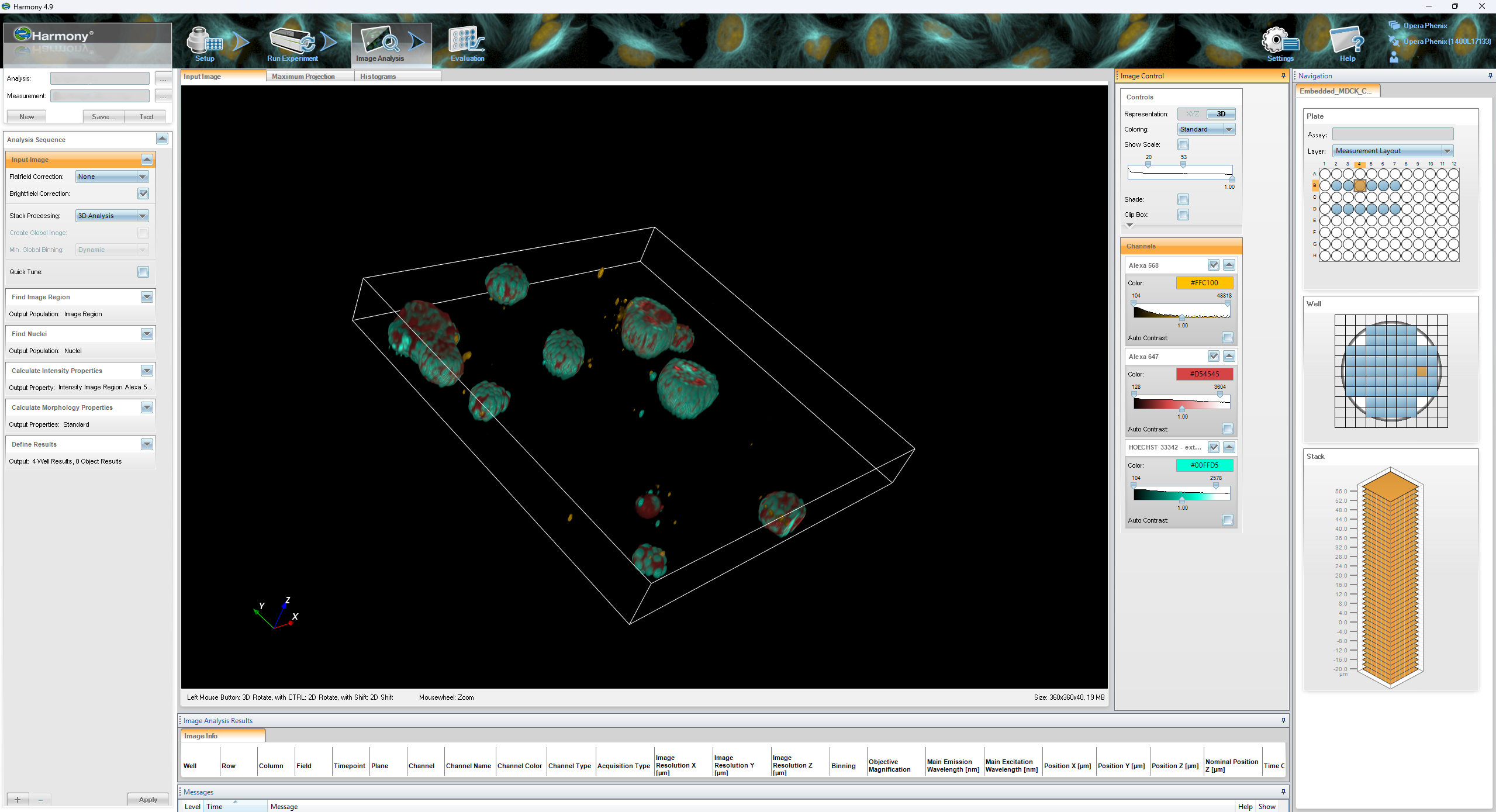The image size is (1496, 812).
Task: Enable Auto Contrast for Alexa 568
Action: tap(1227, 338)
